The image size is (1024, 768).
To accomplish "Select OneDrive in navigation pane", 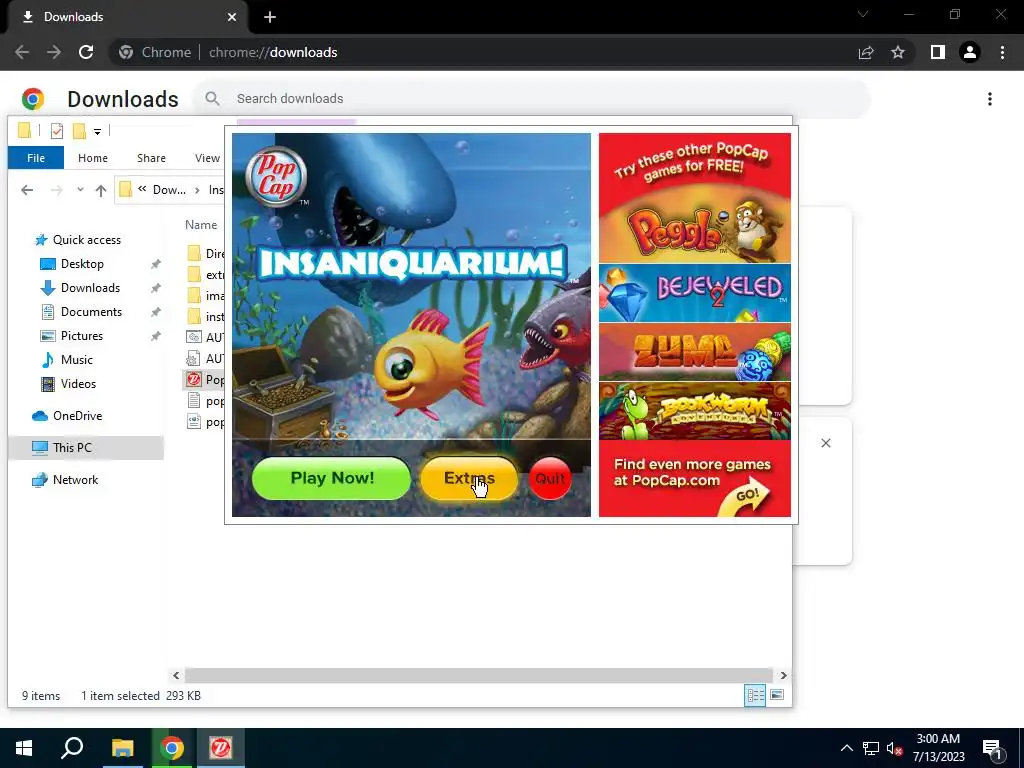I will tap(77, 416).
